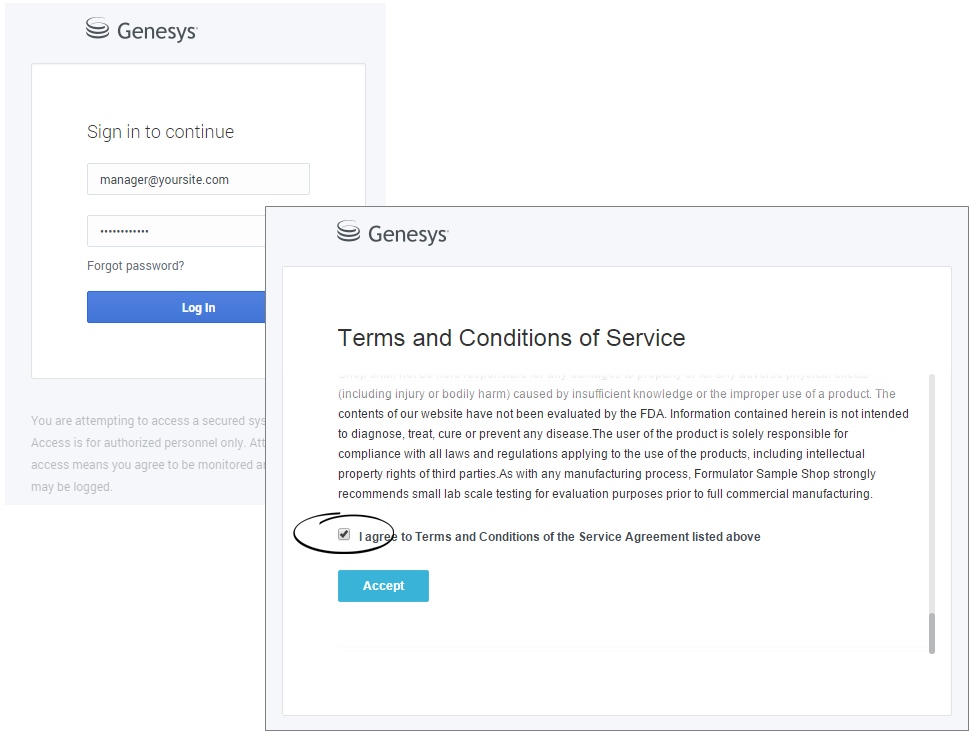This screenshot has width=976, height=736.
Task: Click the terms scrollbar thumb
Action: [932, 633]
